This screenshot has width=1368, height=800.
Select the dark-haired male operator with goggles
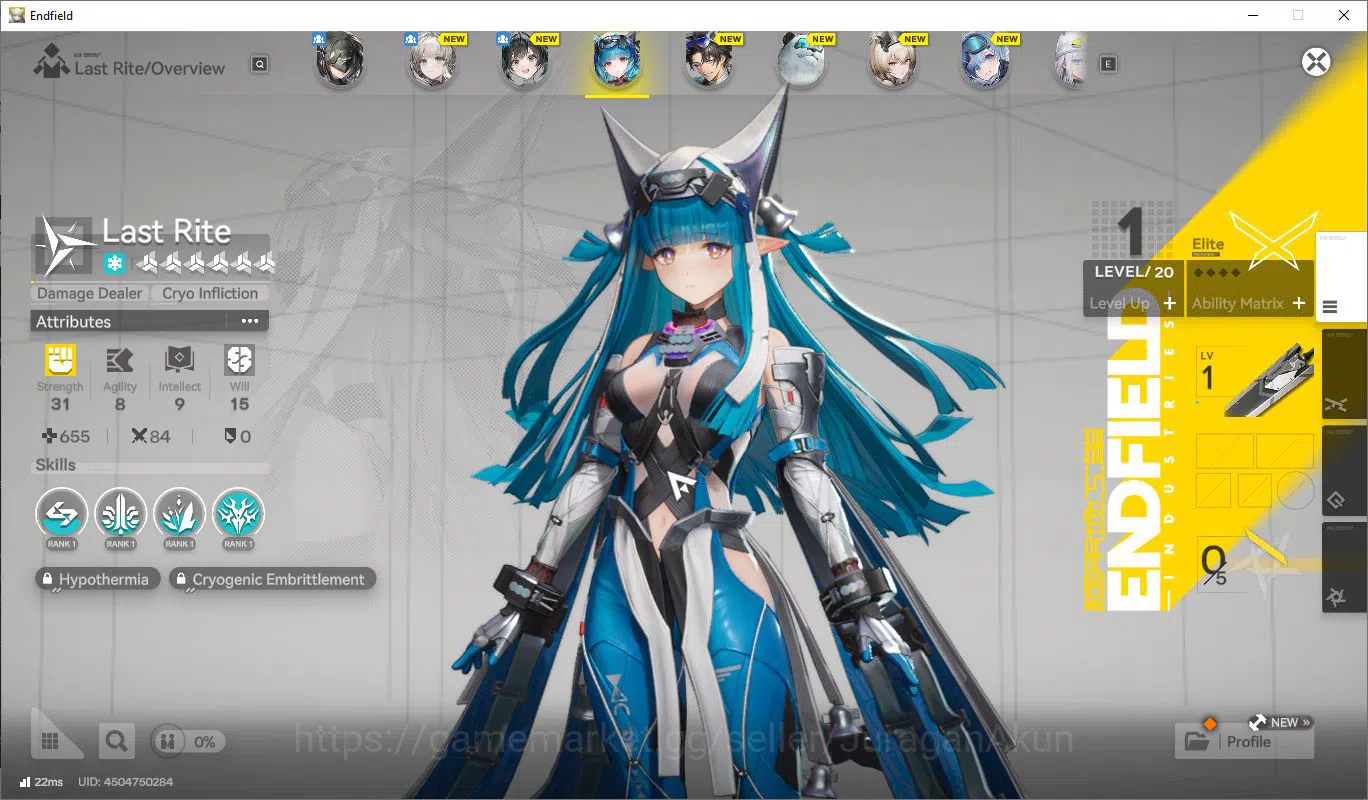[709, 62]
